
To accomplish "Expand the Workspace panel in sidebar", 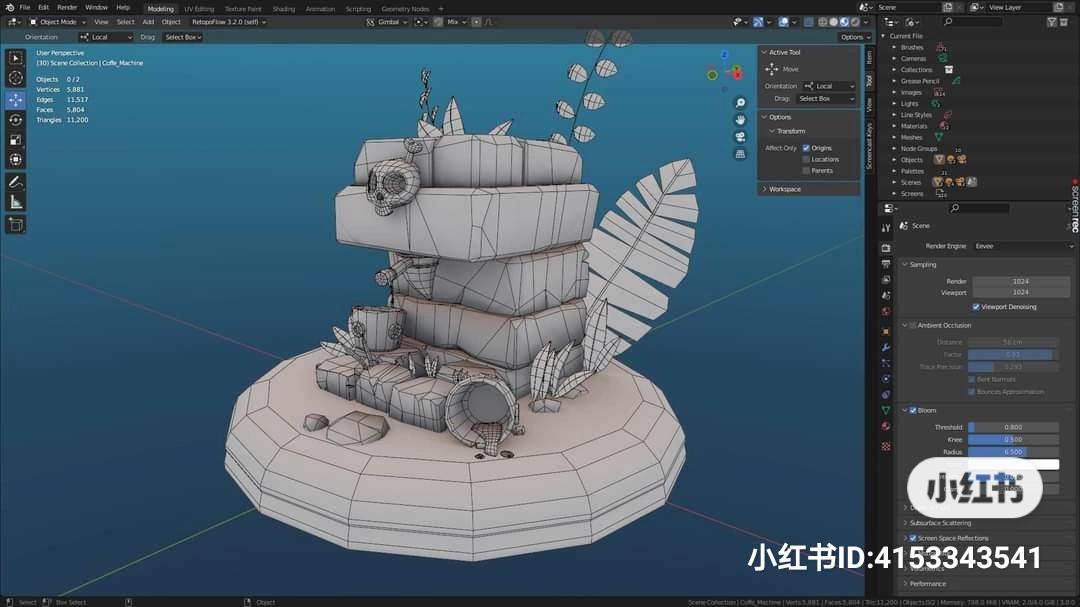I will pos(785,189).
